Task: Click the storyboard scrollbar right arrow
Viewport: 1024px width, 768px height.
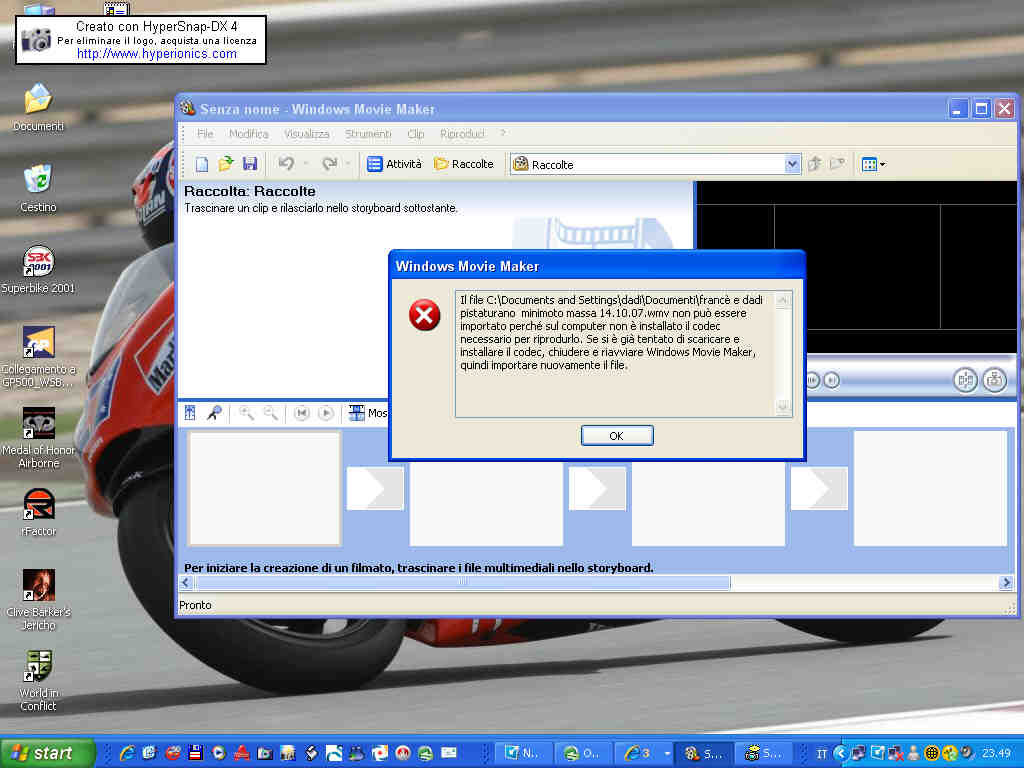Action: [x=1006, y=583]
